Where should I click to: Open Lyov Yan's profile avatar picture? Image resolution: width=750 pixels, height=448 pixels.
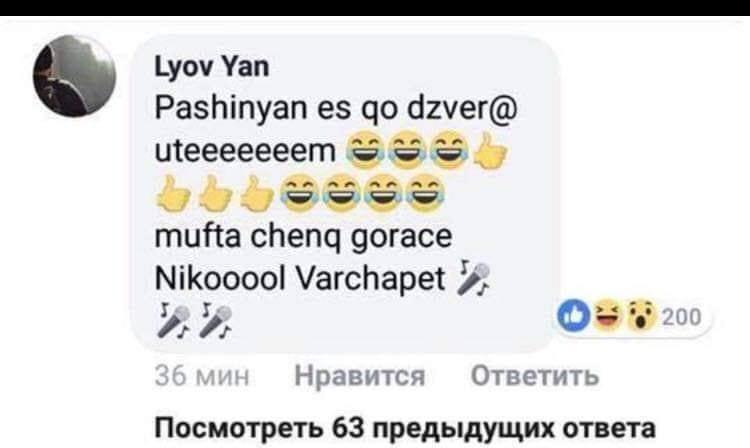(x=74, y=76)
